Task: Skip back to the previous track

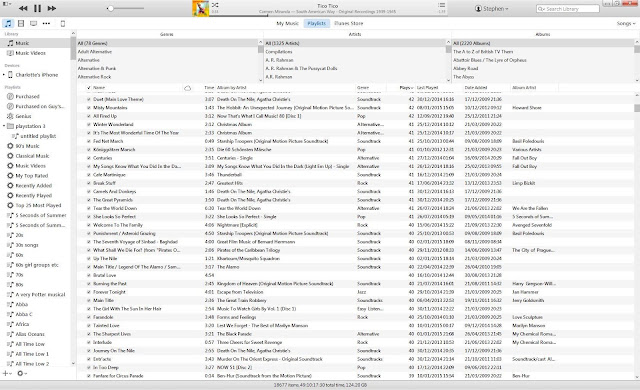Action: pos(23,8)
